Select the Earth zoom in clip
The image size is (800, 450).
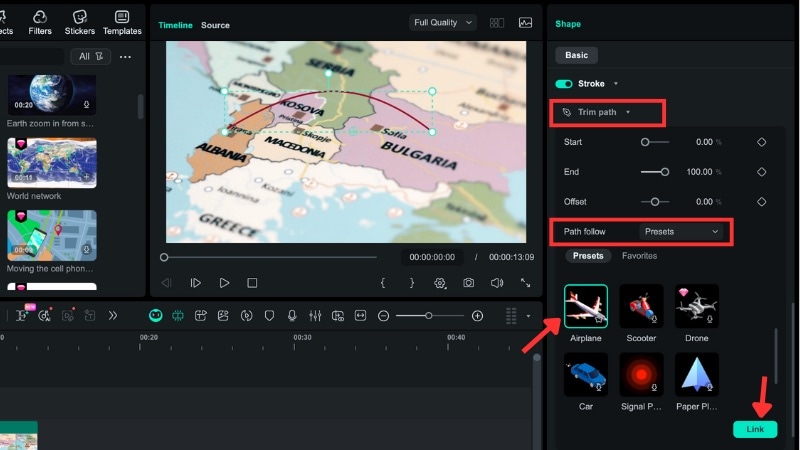52,95
